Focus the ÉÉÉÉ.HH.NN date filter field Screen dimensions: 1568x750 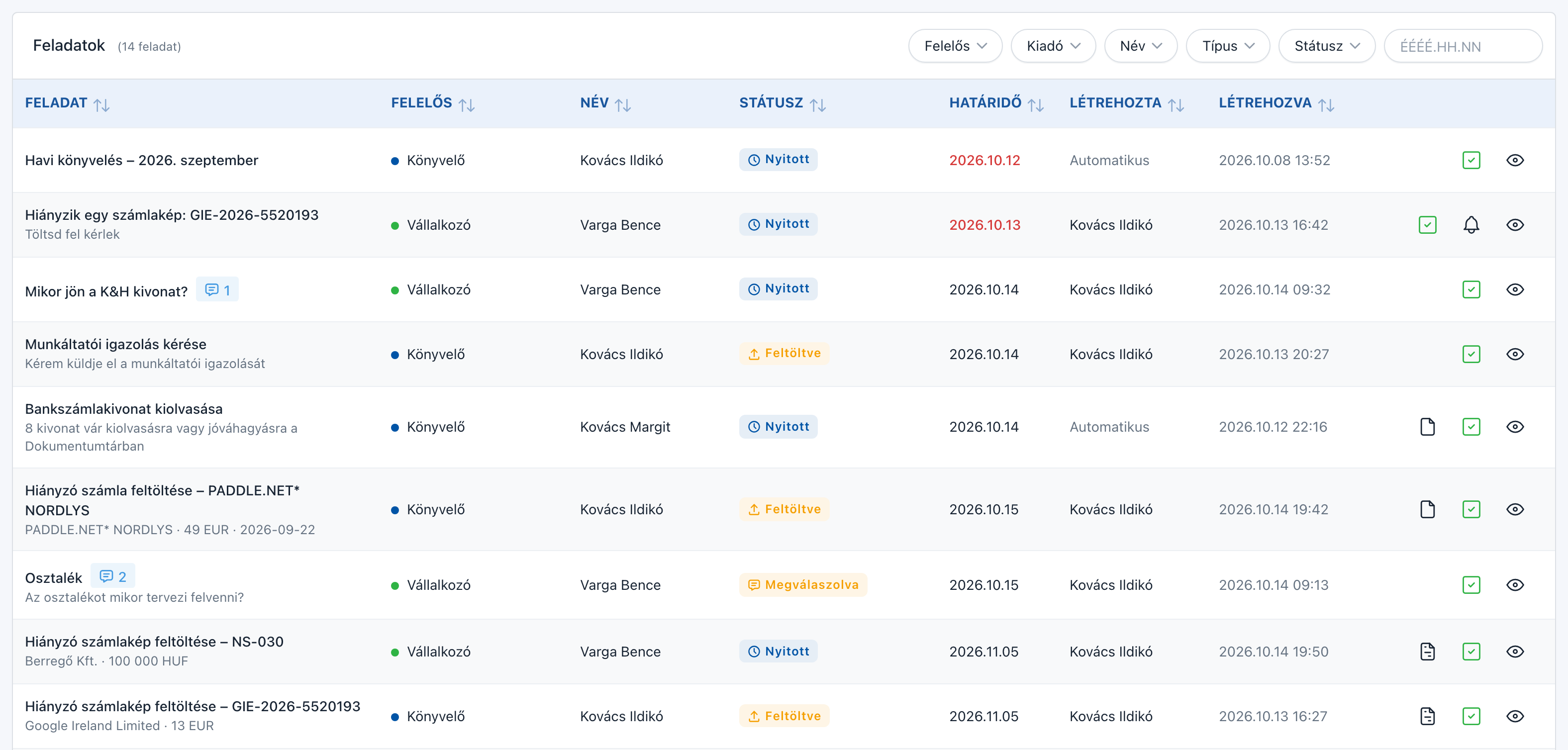[1463, 46]
